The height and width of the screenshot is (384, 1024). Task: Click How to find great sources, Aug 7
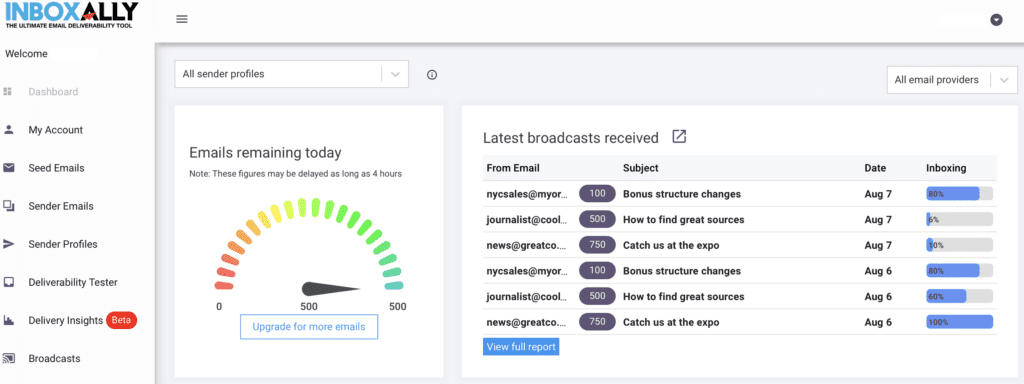click(x=684, y=219)
